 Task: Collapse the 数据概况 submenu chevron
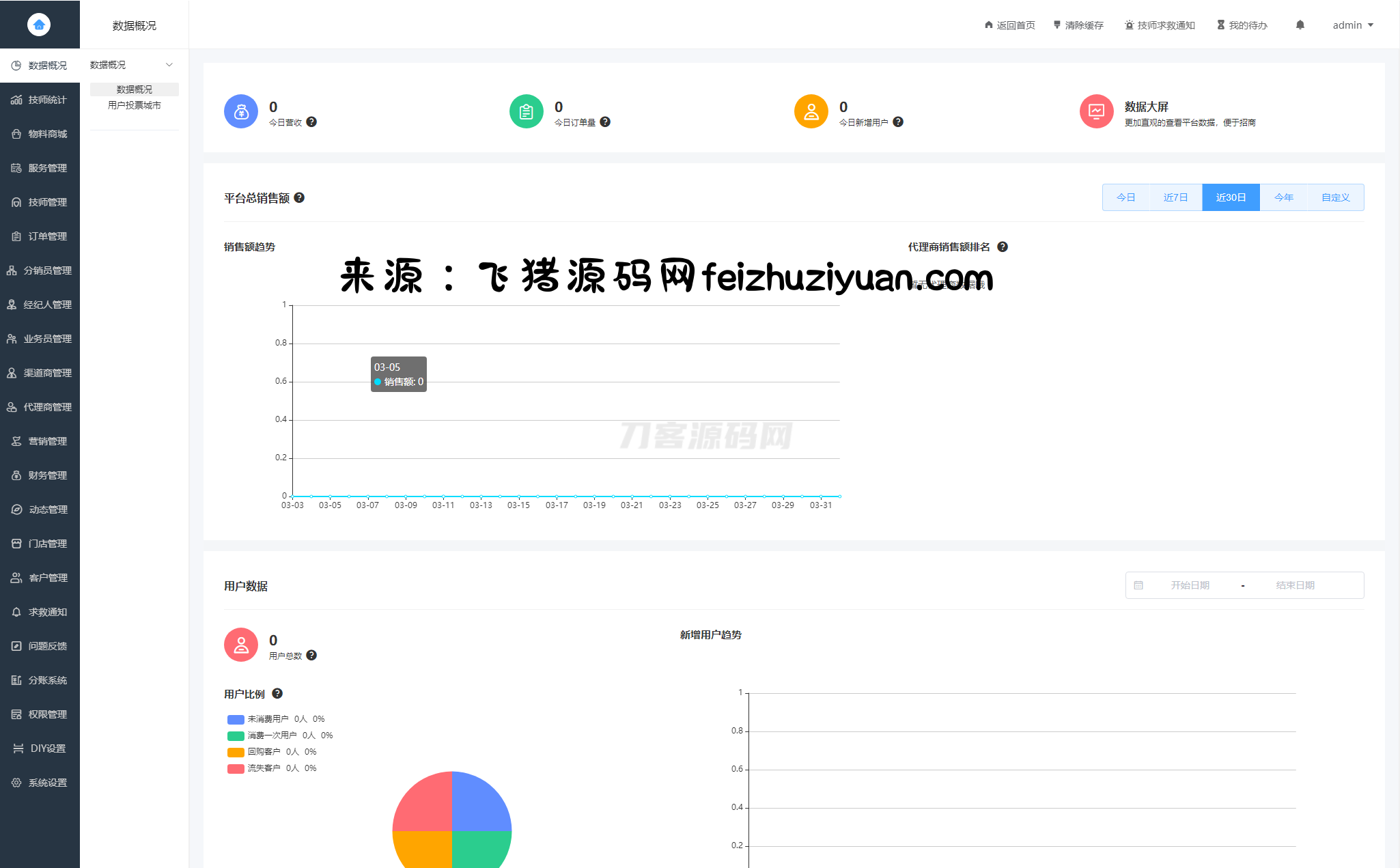point(169,65)
